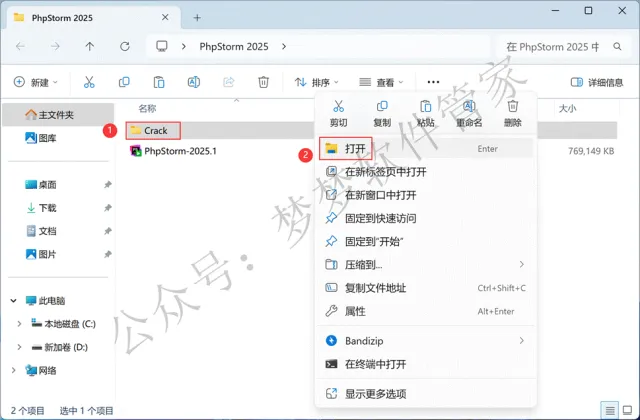Go back with the left arrow

(20, 47)
